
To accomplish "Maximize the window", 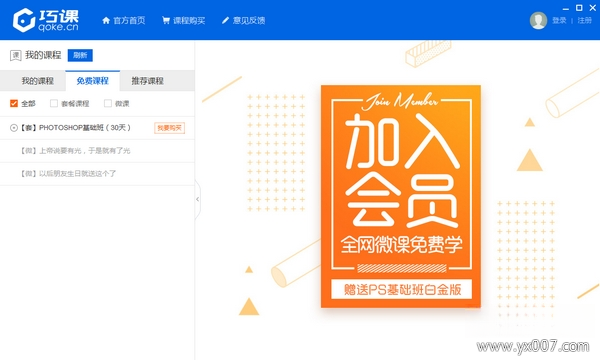I will [x=579, y=8].
